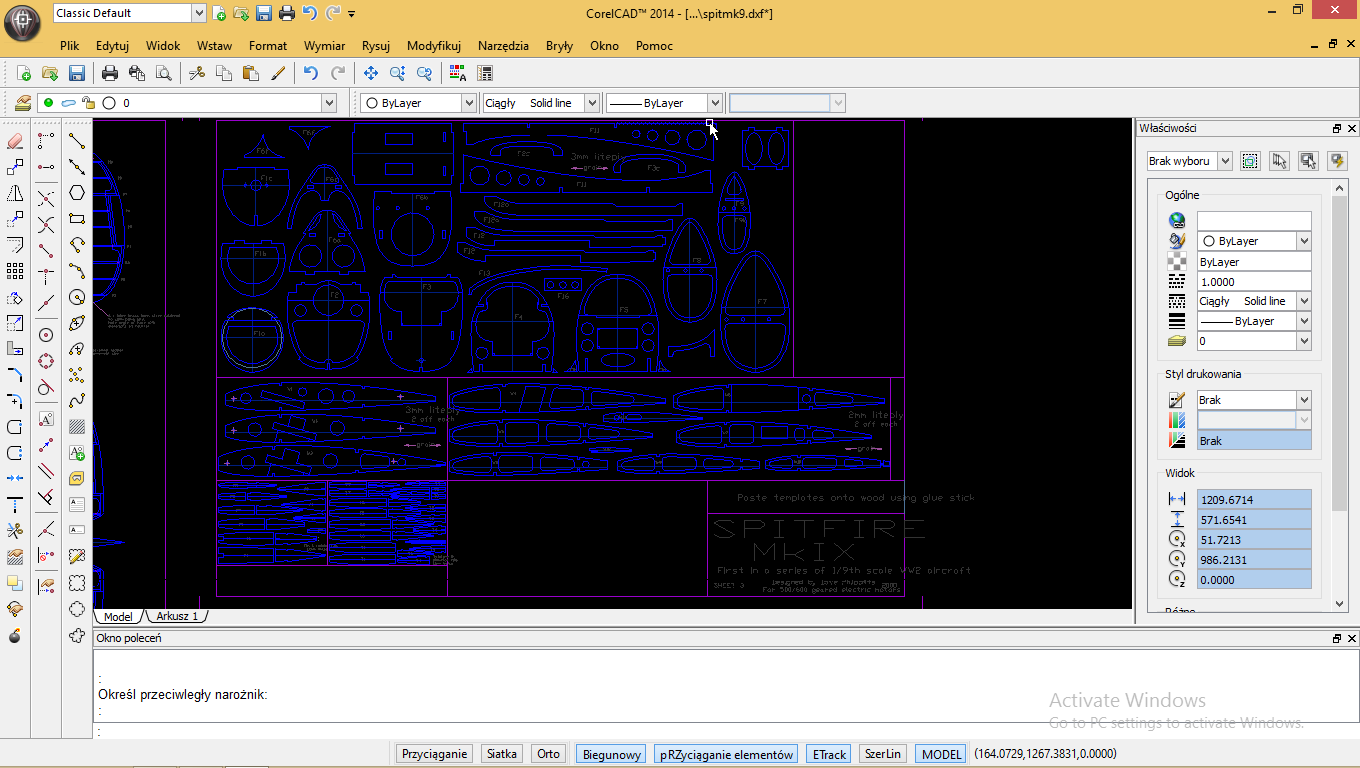Viewport: 1360px width, 768px height.
Task: Open the Layers Manager icon
Action: point(22,103)
